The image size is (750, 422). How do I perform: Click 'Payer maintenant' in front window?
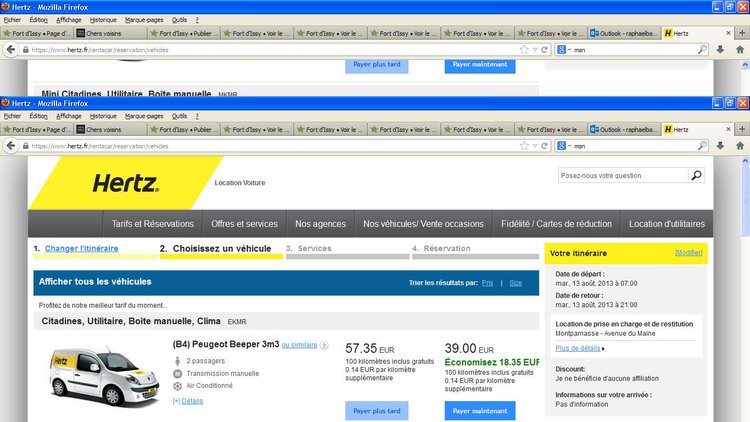point(480,411)
